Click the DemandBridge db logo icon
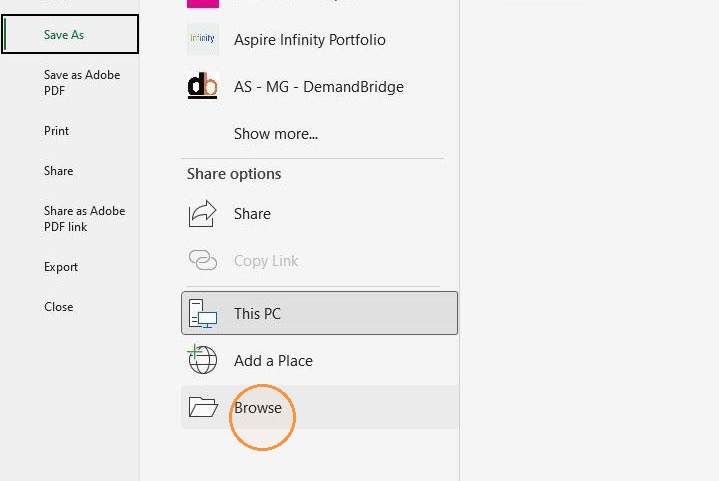Screen dimensions: 719x481 203,86
